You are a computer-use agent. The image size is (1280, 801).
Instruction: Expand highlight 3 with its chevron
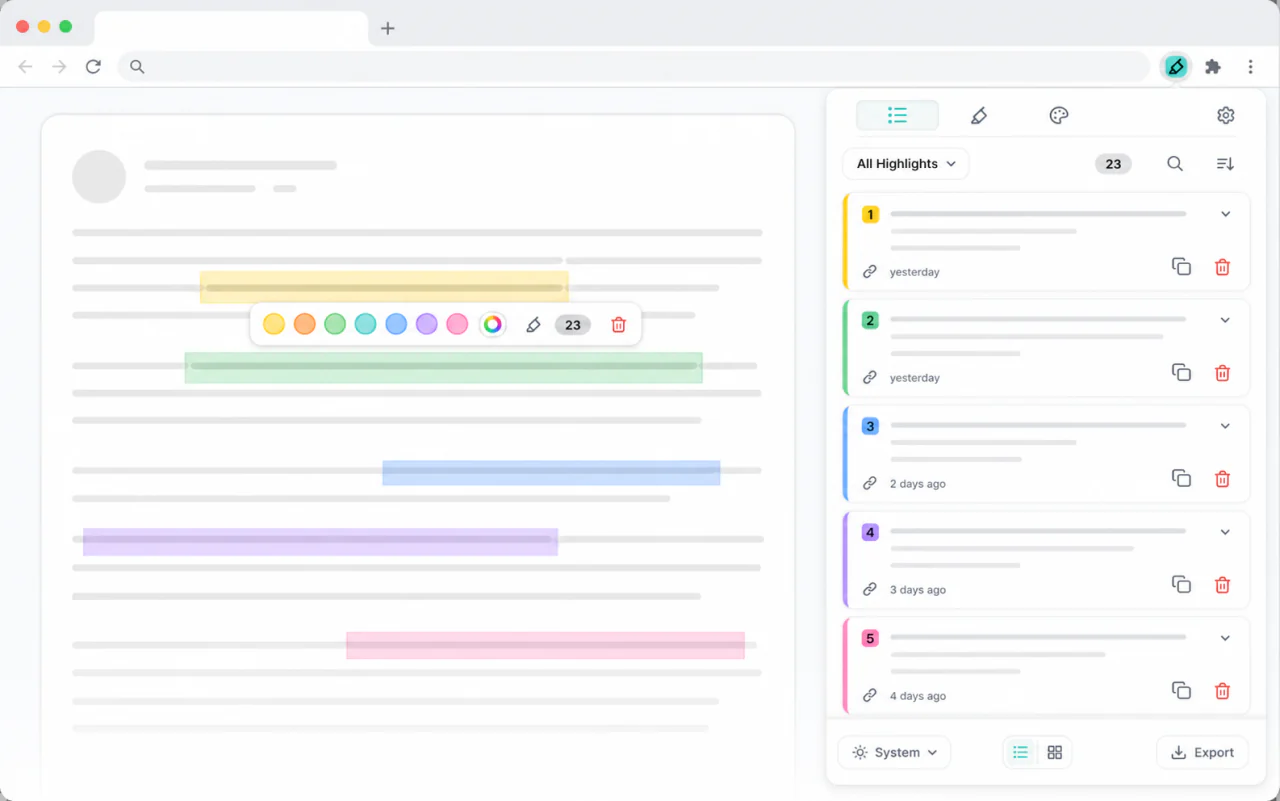point(1225,426)
